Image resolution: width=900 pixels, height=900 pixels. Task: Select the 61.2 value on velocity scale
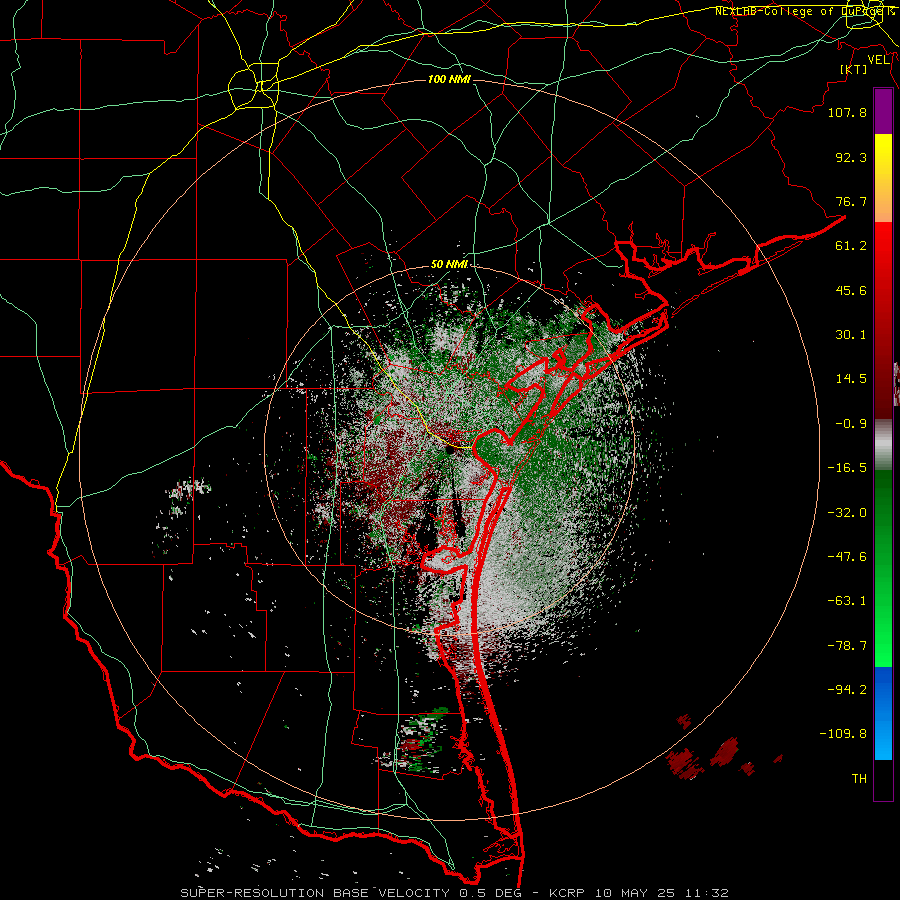pos(851,246)
